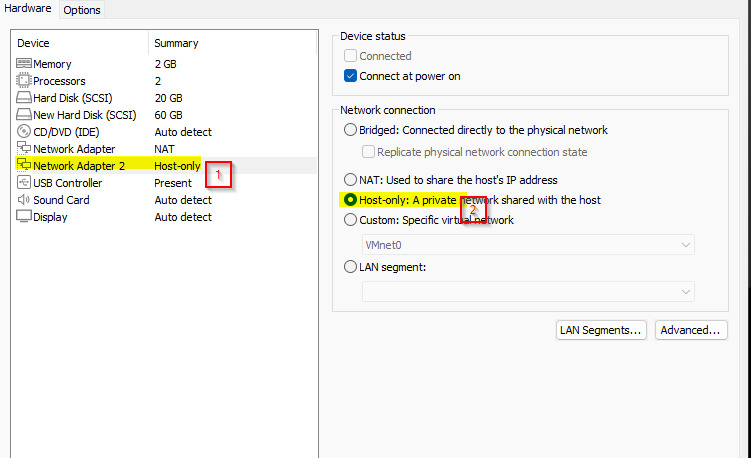Uncheck Connect at power on
The height and width of the screenshot is (458, 751).
click(x=351, y=76)
